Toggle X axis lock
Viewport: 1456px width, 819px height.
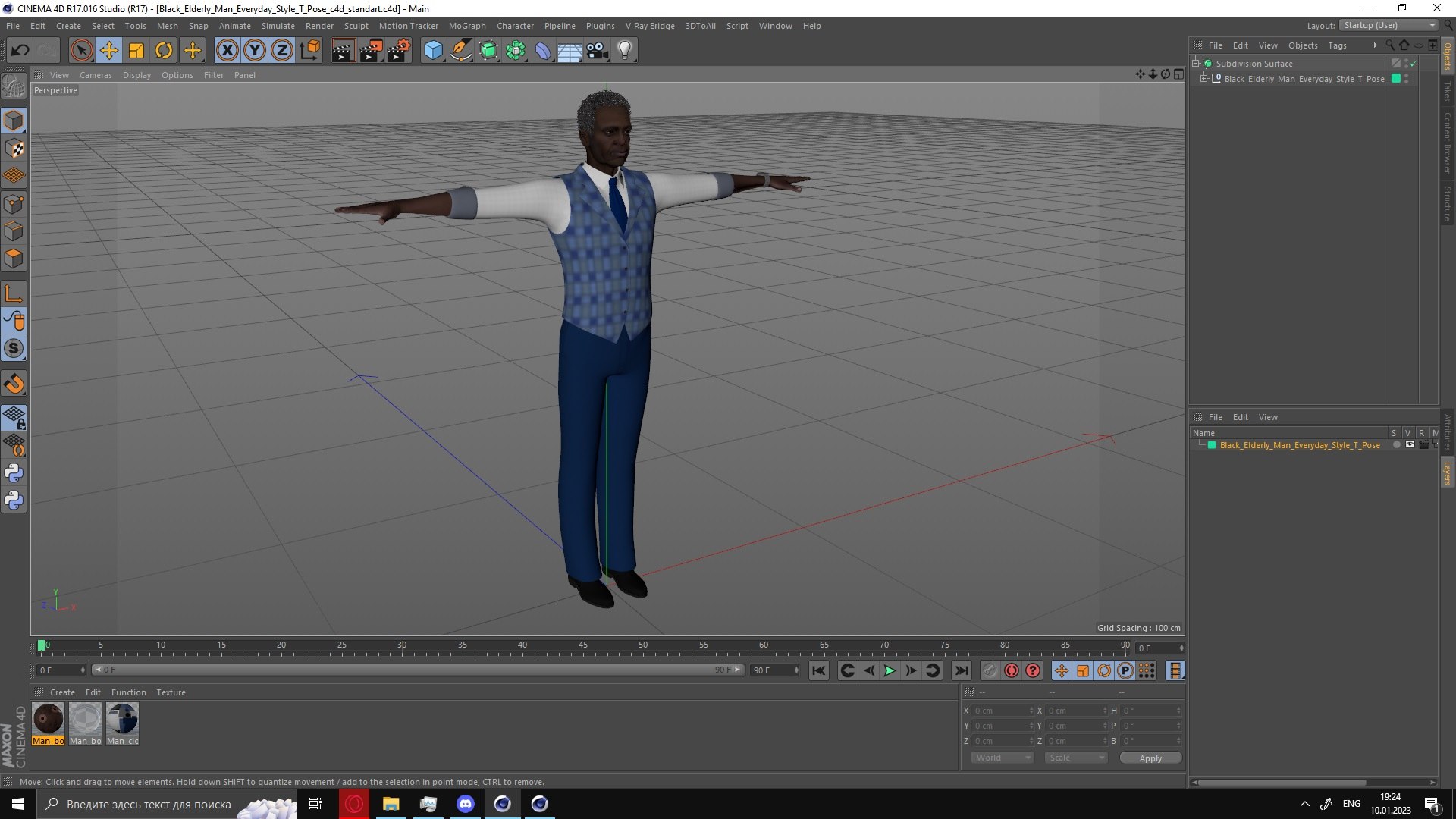coord(227,51)
